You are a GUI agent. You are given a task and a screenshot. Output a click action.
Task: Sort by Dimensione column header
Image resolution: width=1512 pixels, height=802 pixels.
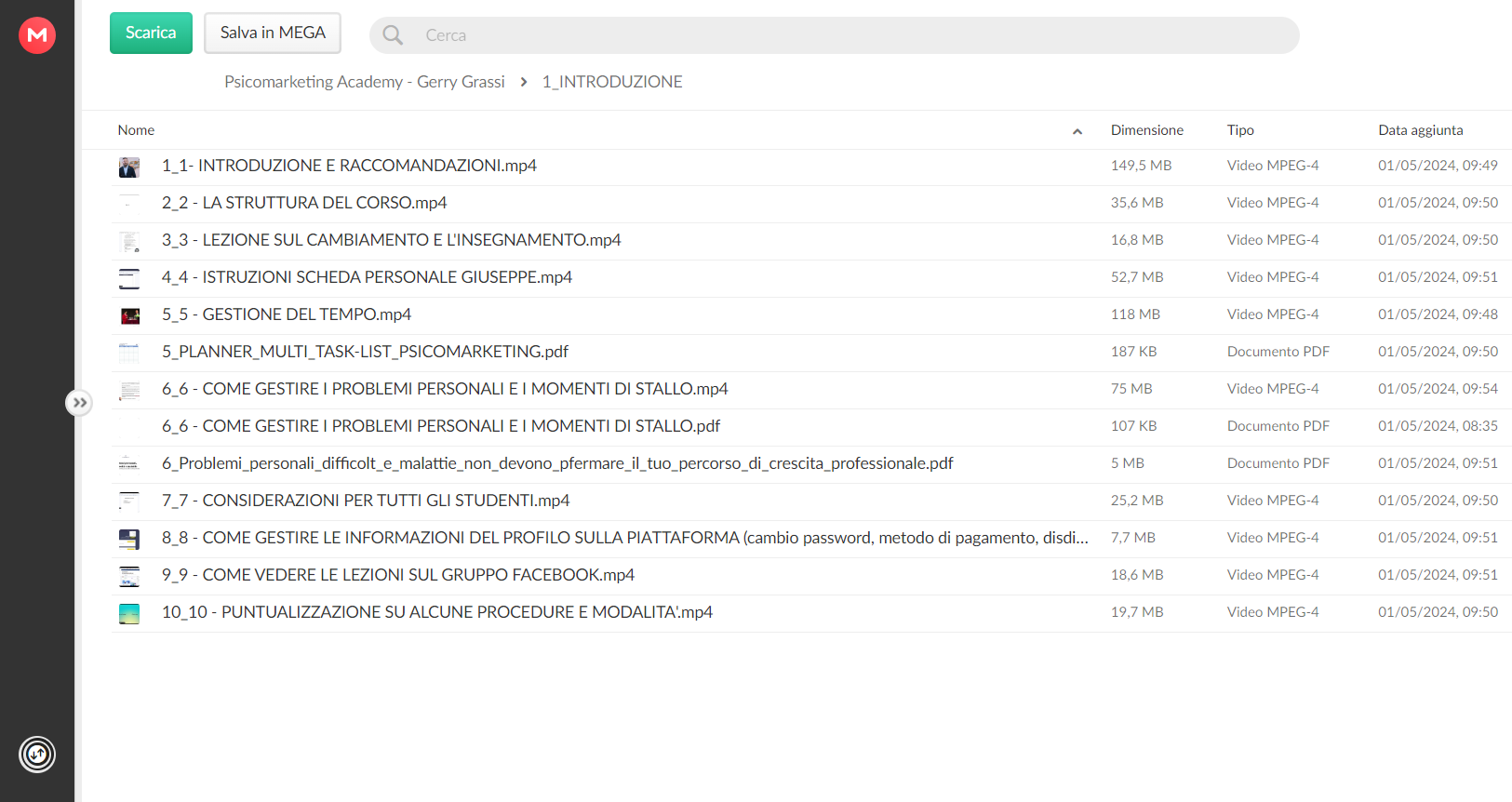1147,130
